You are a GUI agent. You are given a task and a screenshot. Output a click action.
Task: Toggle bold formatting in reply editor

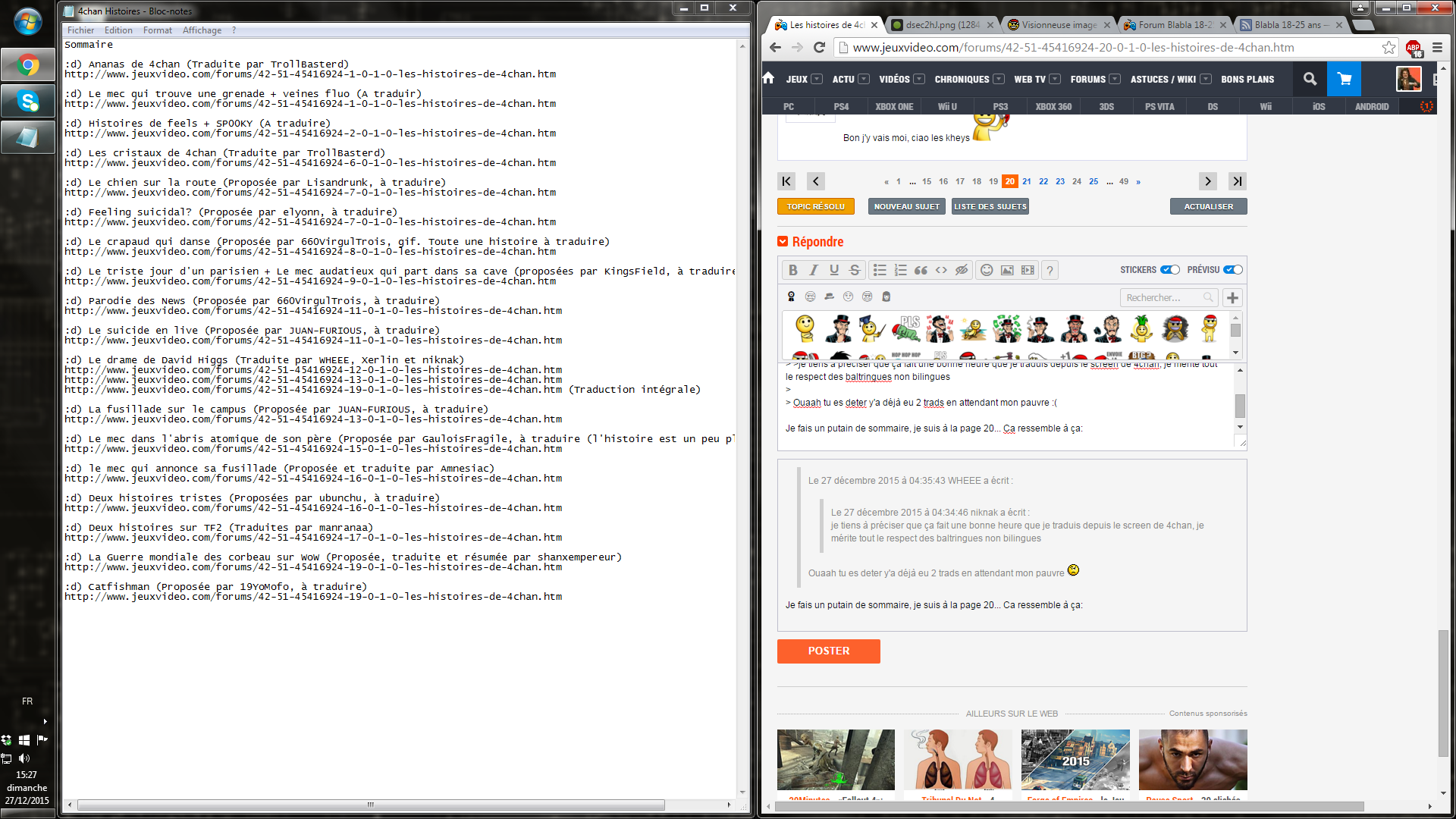(792, 270)
